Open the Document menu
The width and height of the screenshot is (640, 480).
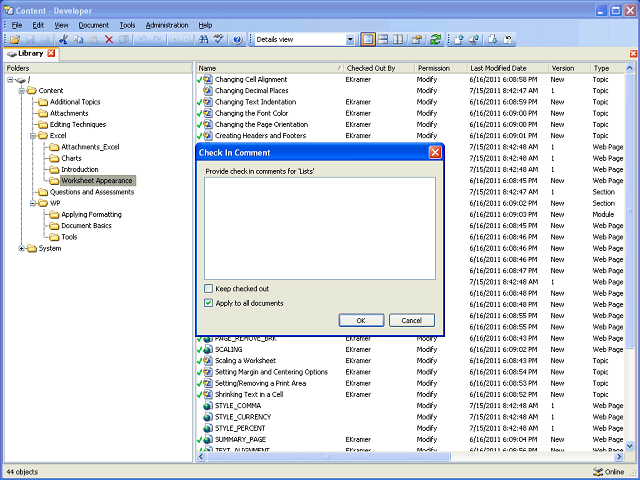(x=93, y=25)
